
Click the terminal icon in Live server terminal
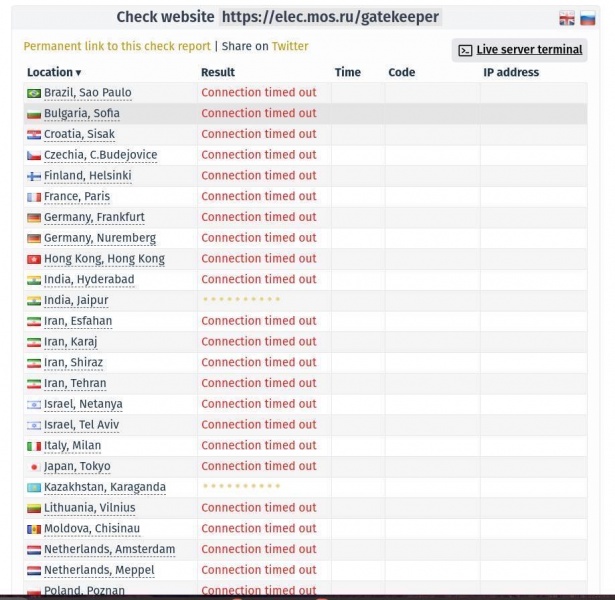465,50
